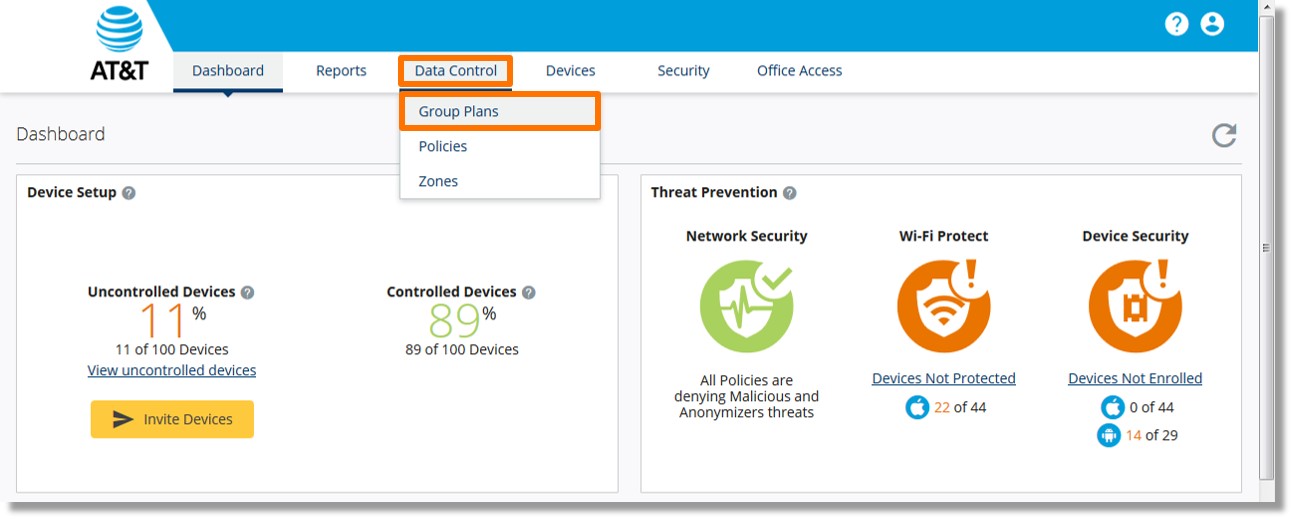Click the green Network Security shield icon
The height and width of the screenshot is (520, 1293).
(746, 305)
